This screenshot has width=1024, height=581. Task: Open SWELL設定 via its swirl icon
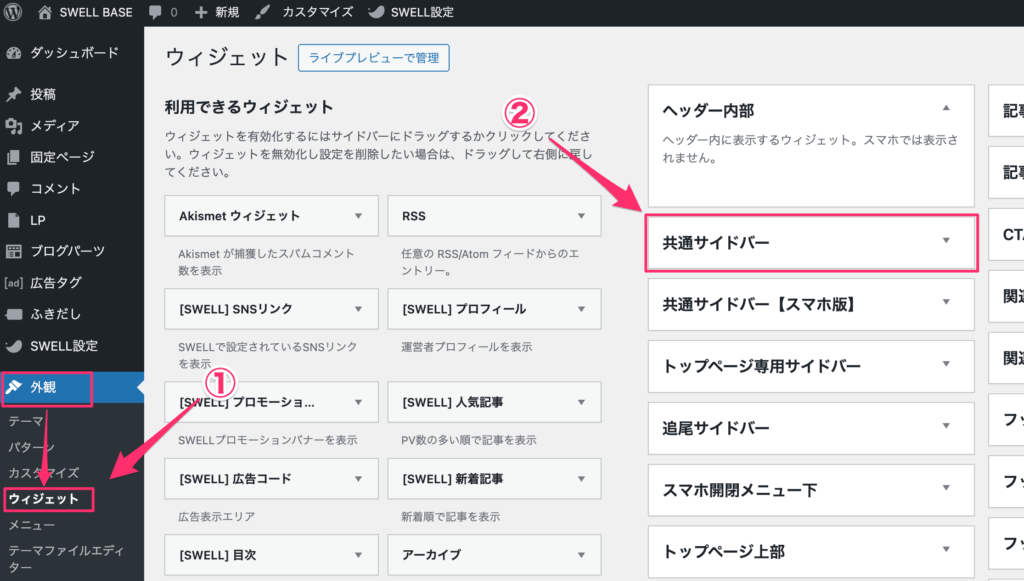[x=13, y=343]
